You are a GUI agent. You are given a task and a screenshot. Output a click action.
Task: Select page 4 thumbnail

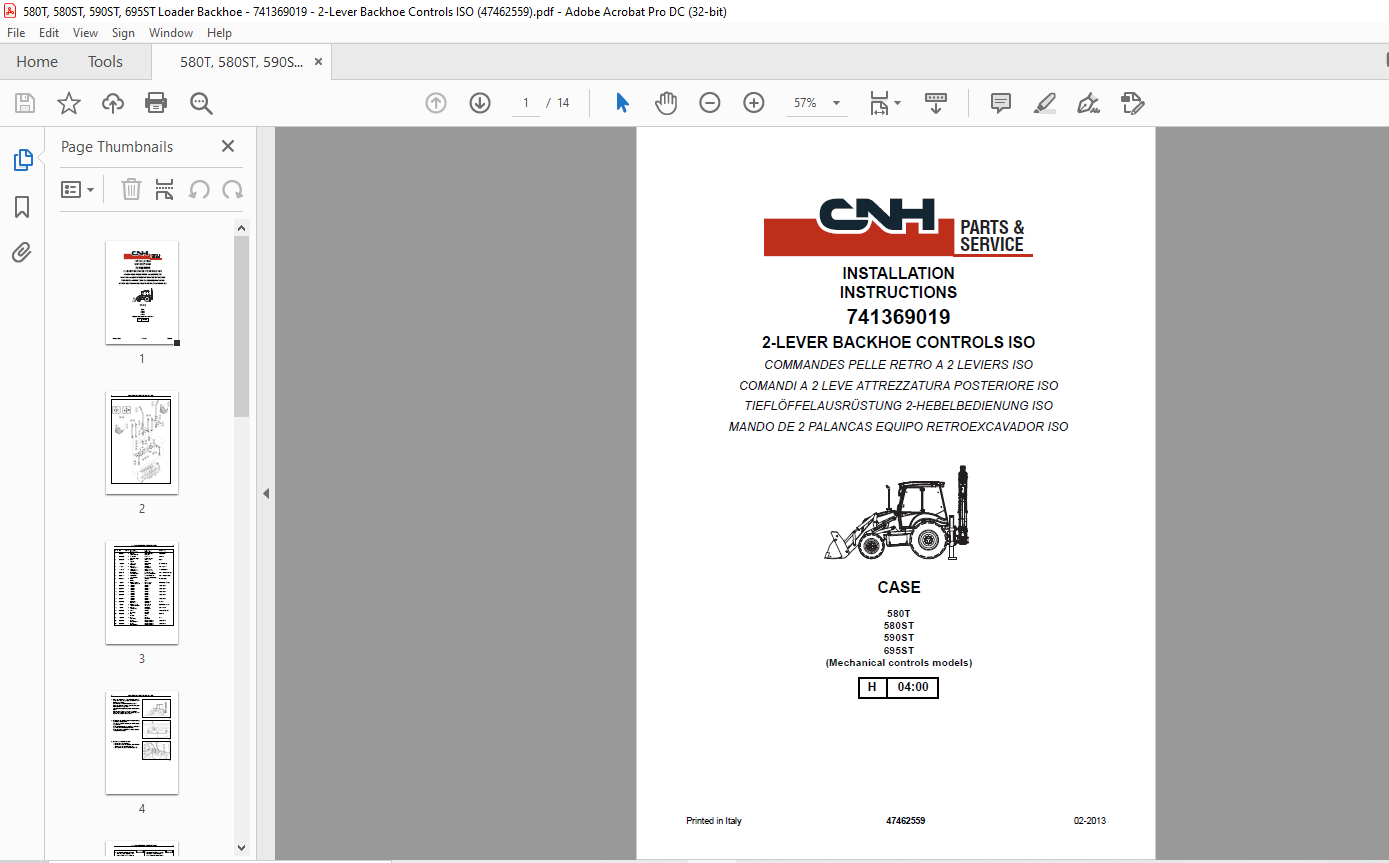[x=142, y=743]
